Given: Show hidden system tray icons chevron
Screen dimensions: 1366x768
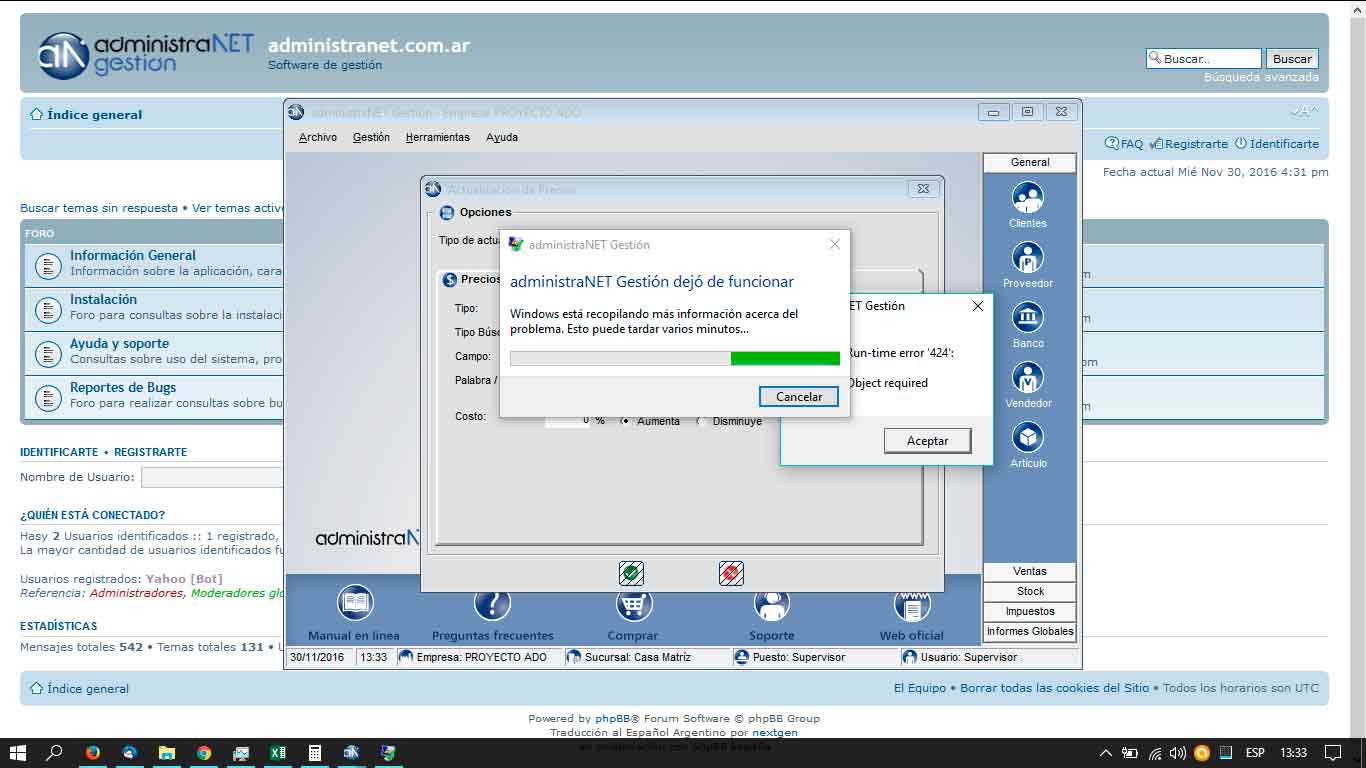Looking at the screenshot, I should tap(1105, 753).
